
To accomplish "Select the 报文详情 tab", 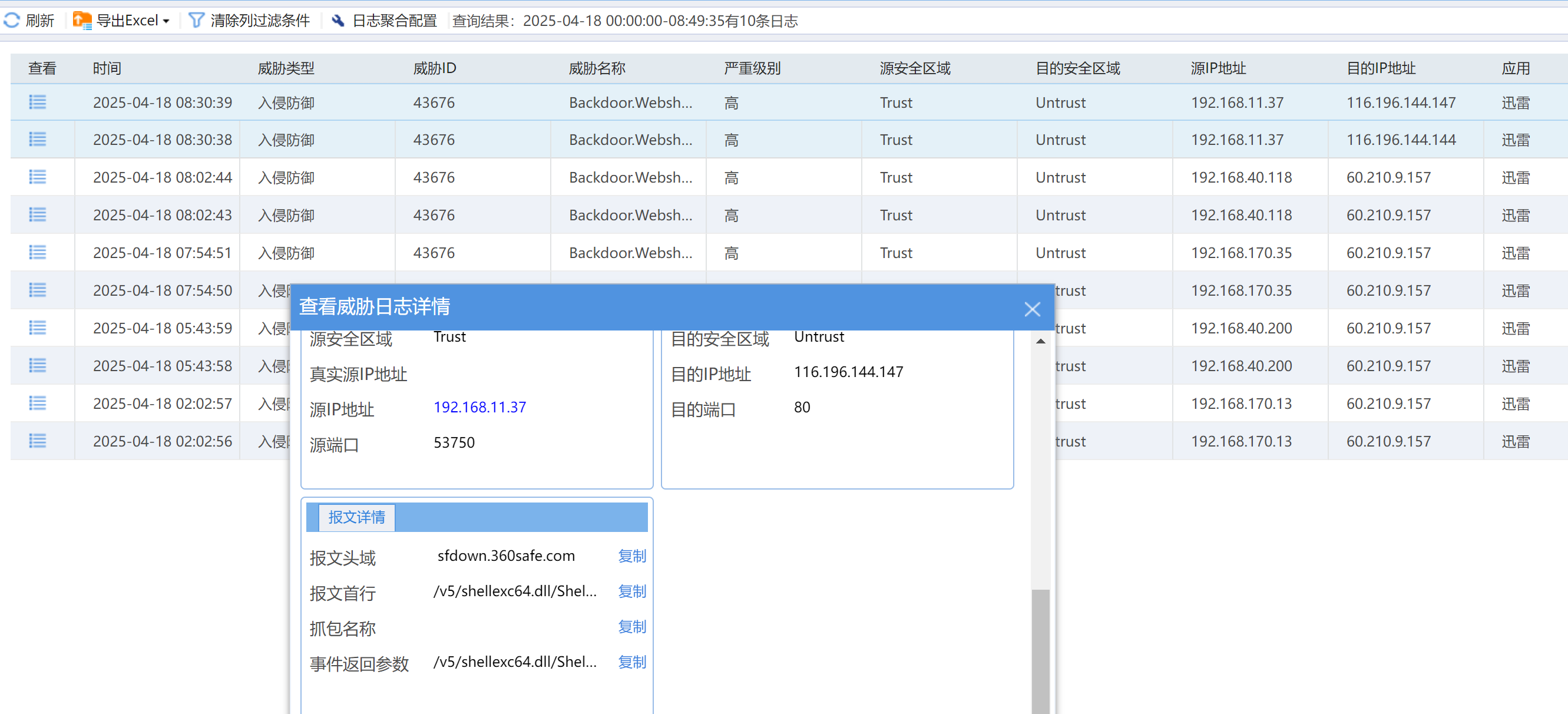I will pyautogui.click(x=357, y=517).
